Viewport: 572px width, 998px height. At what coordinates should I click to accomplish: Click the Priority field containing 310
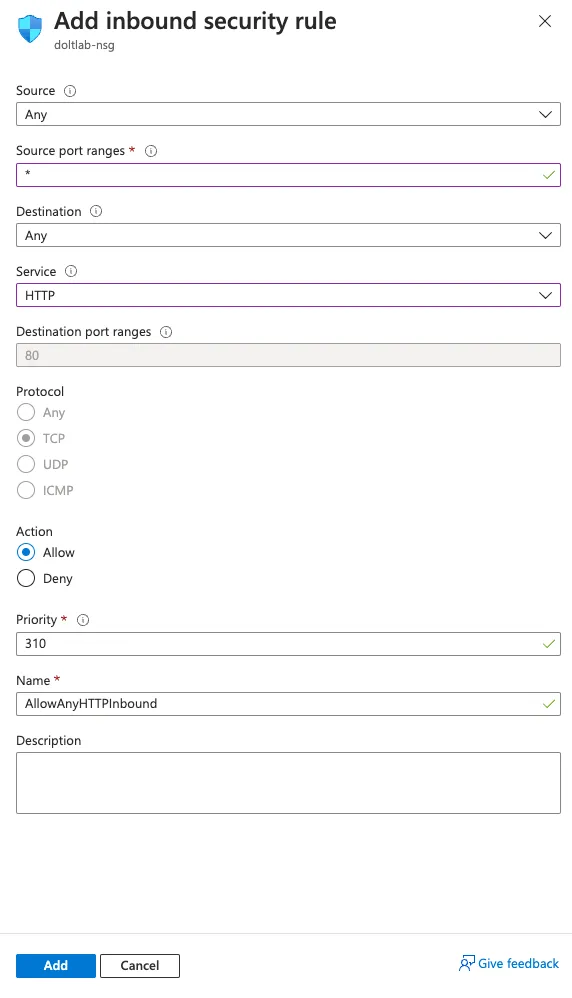pos(288,643)
